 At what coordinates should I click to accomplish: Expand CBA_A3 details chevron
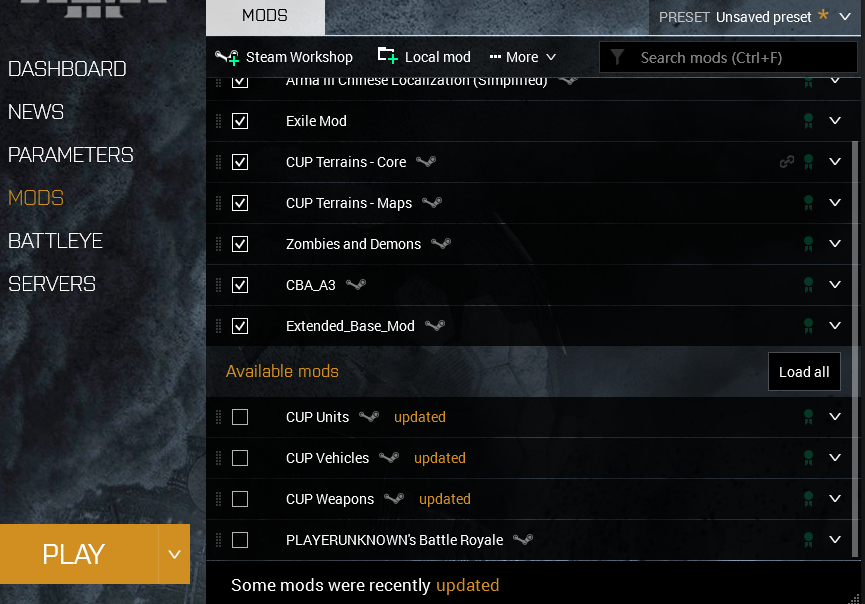coord(835,284)
